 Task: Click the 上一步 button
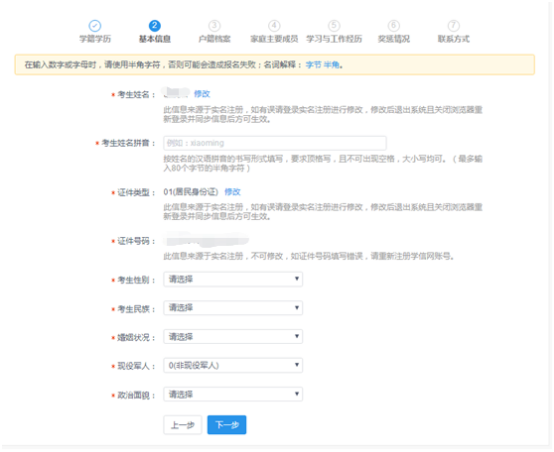pos(183,425)
